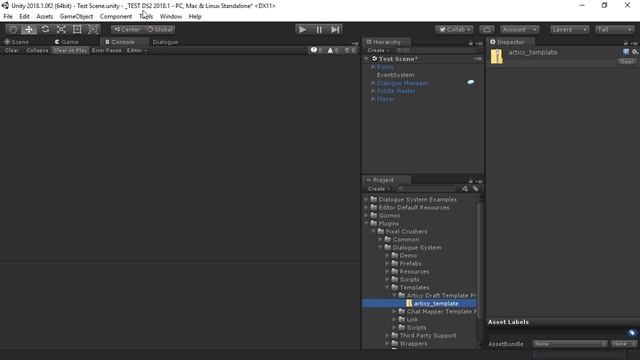This screenshot has height=360, width=640.
Task: Open the AssetBundle variant dropdown
Action: click(624, 344)
